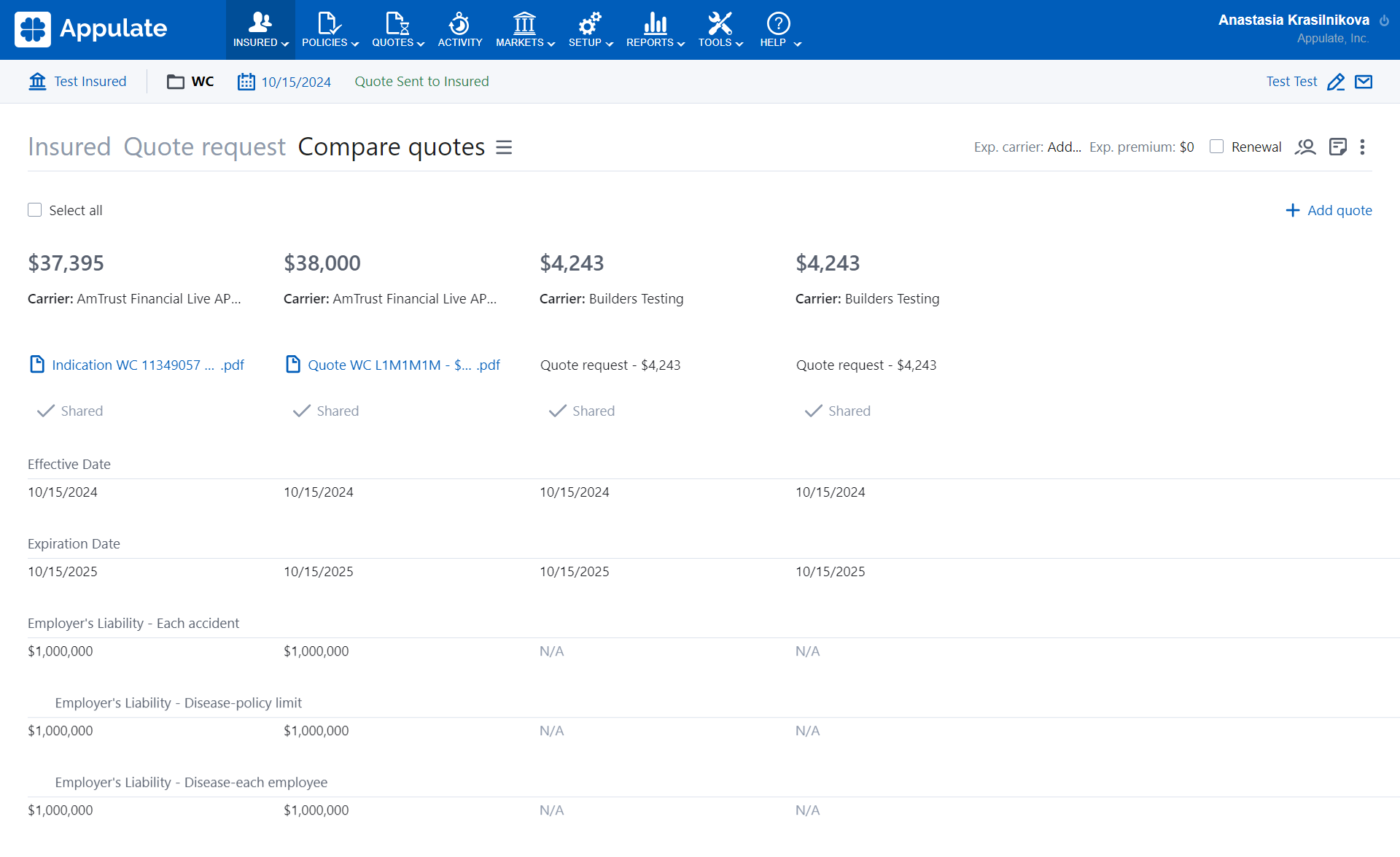Click the Exp. carrier Add... field

[x=1064, y=147]
